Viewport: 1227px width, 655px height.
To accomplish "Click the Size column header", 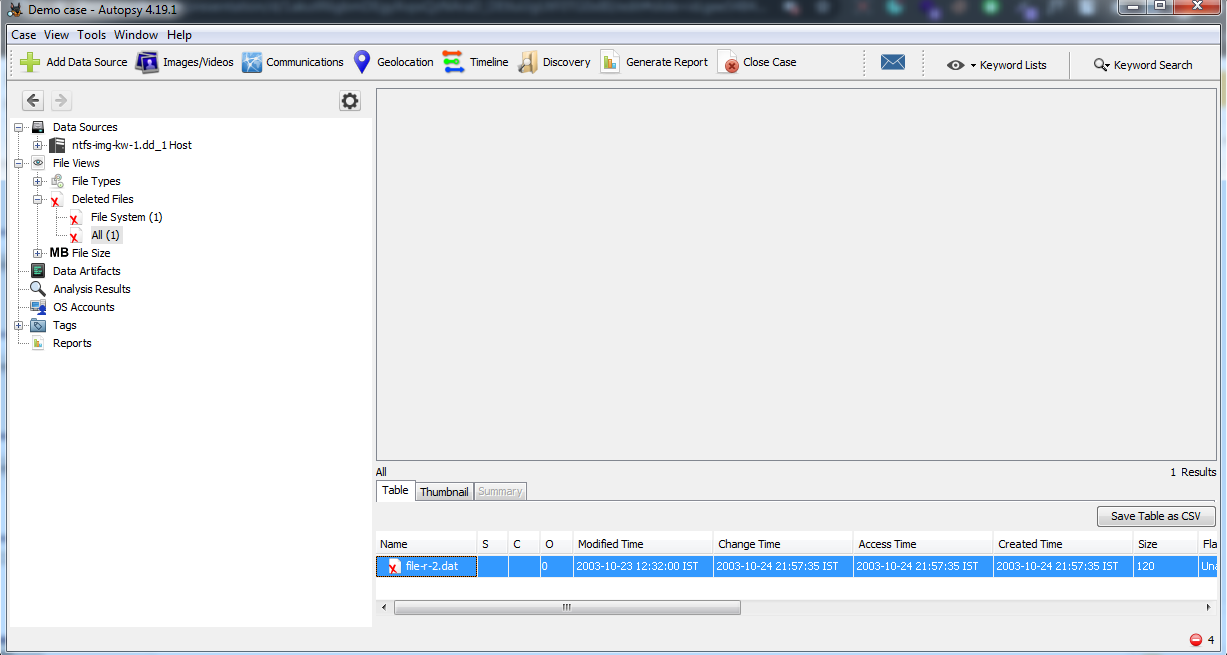I will [1165, 544].
